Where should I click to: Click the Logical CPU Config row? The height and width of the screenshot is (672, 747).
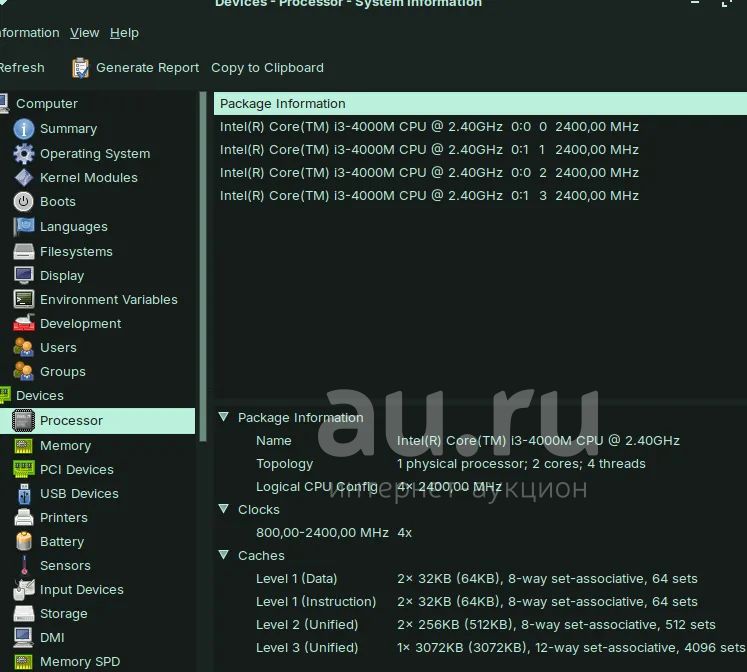pos(480,487)
